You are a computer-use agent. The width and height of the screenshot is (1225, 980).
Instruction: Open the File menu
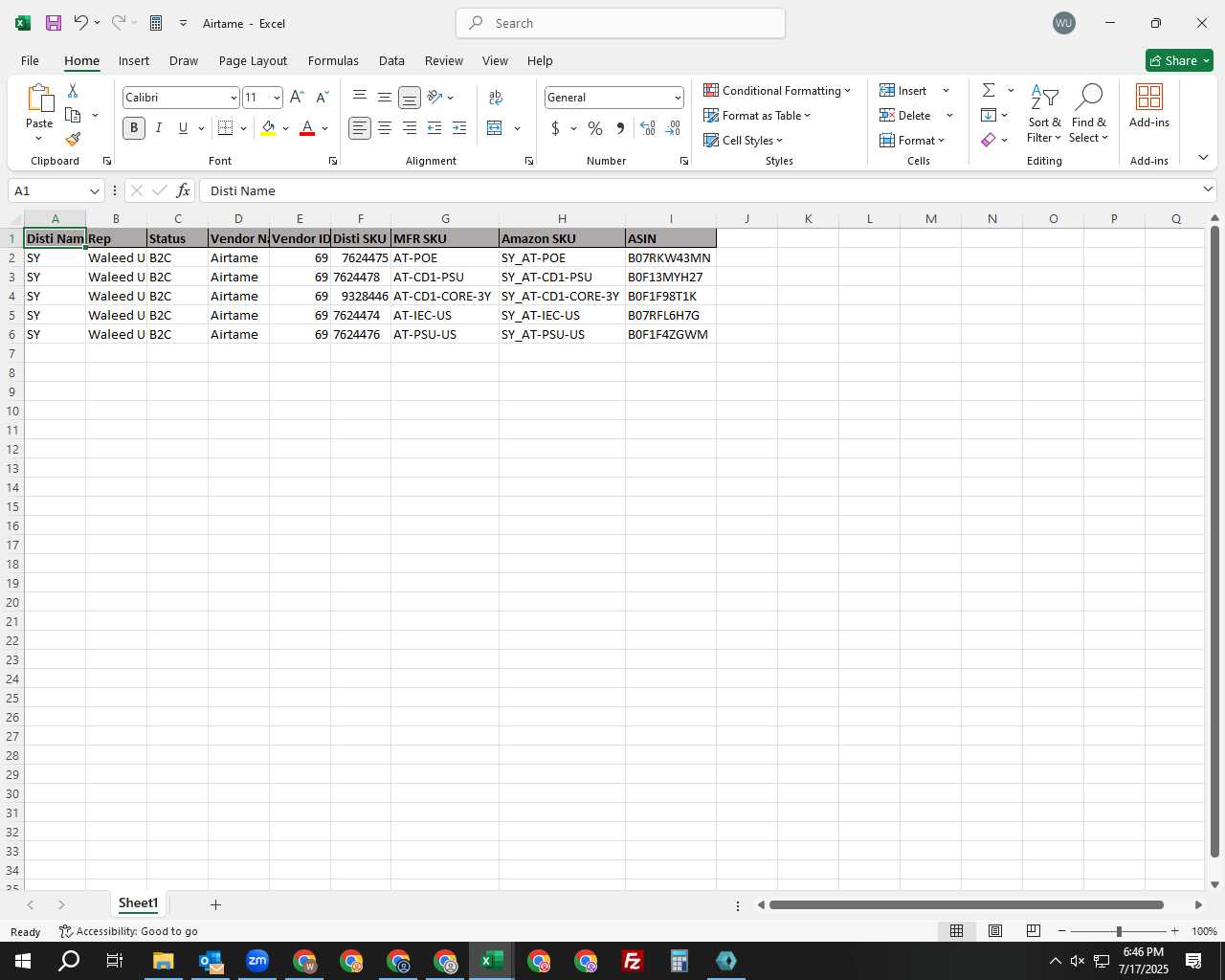[30, 60]
